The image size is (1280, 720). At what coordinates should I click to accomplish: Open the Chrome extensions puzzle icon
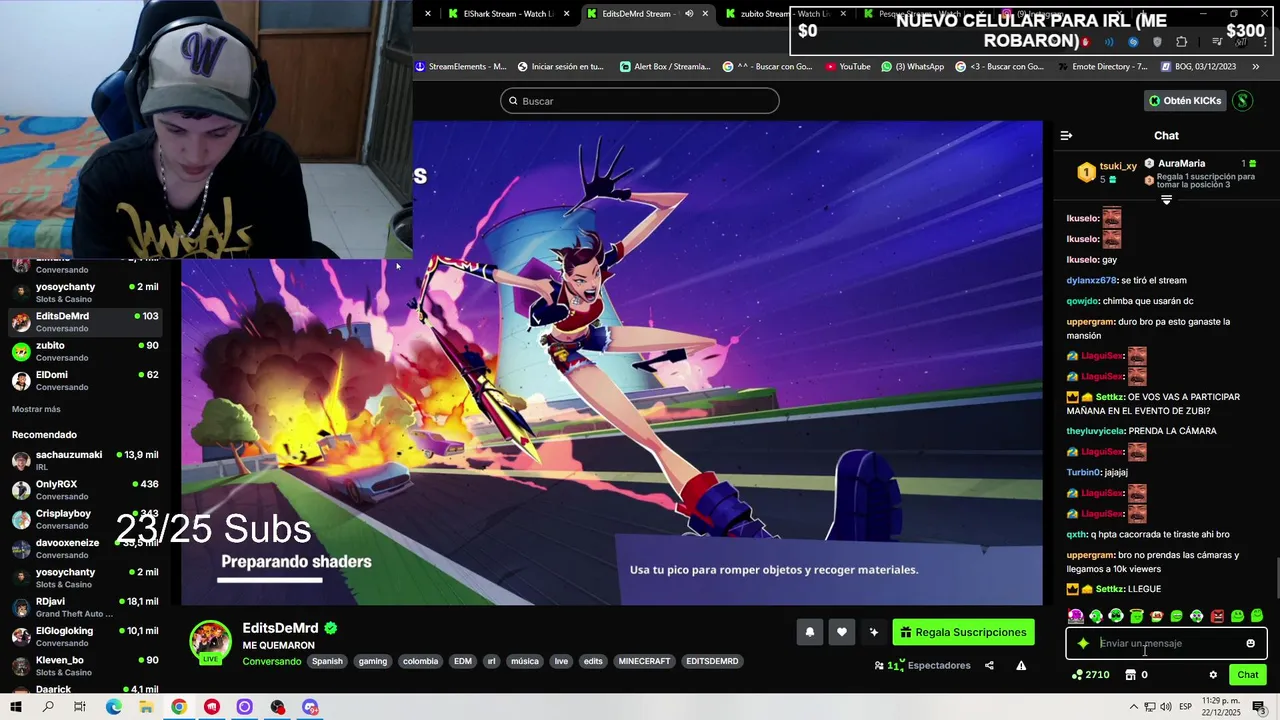[x=1182, y=42]
